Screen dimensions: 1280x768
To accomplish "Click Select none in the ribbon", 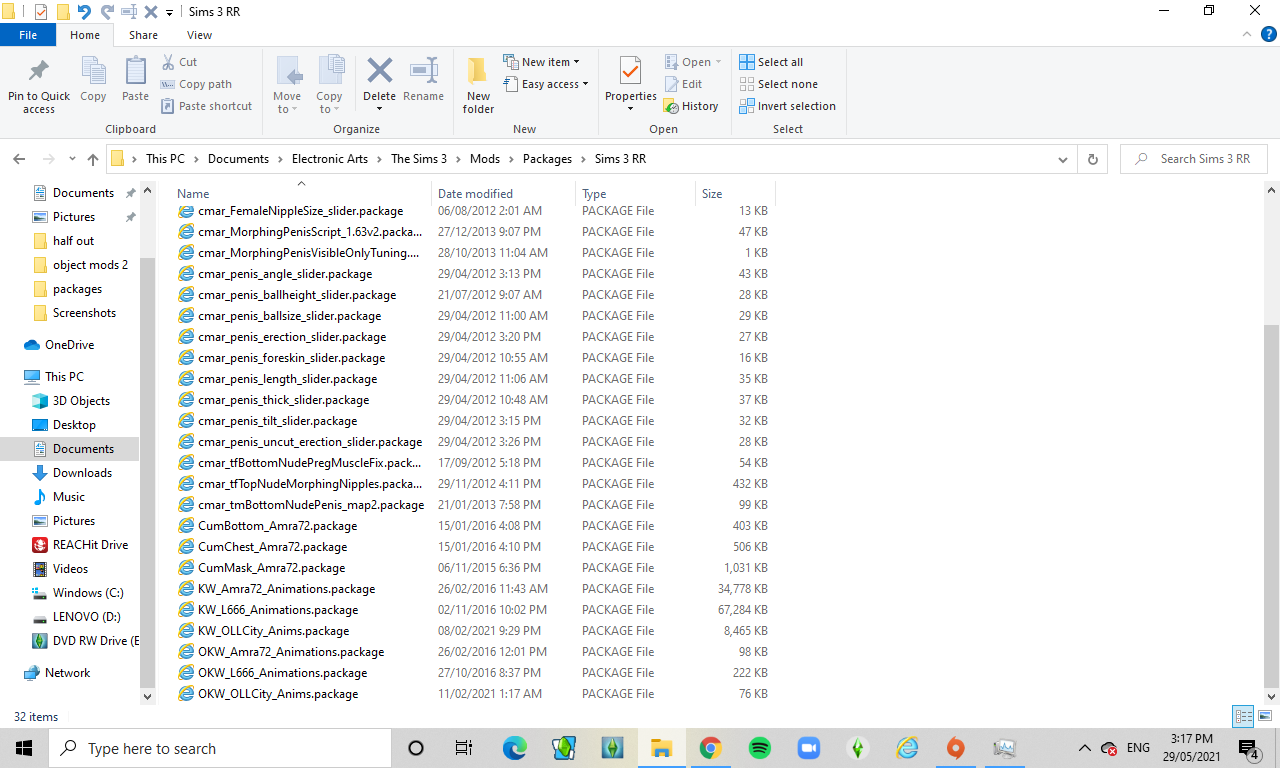I will point(778,84).
